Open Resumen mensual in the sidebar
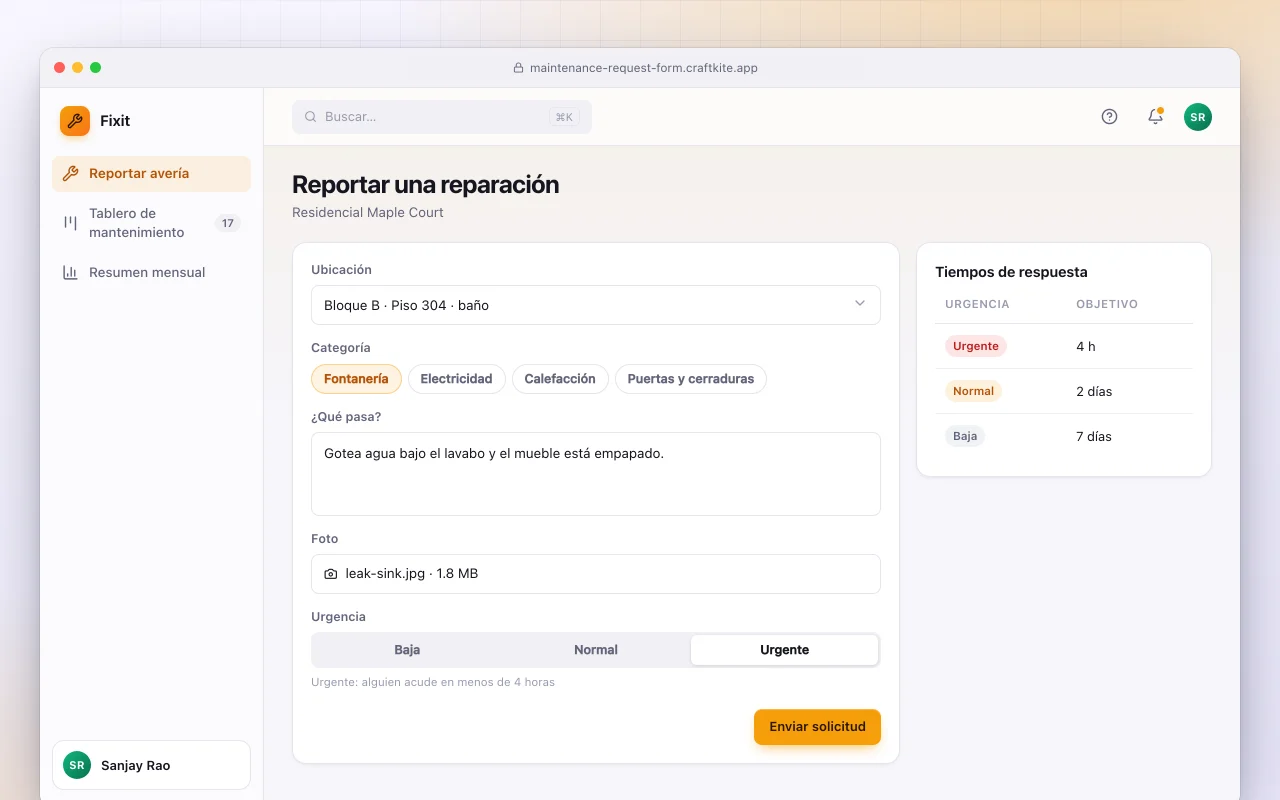 point(151,272)
